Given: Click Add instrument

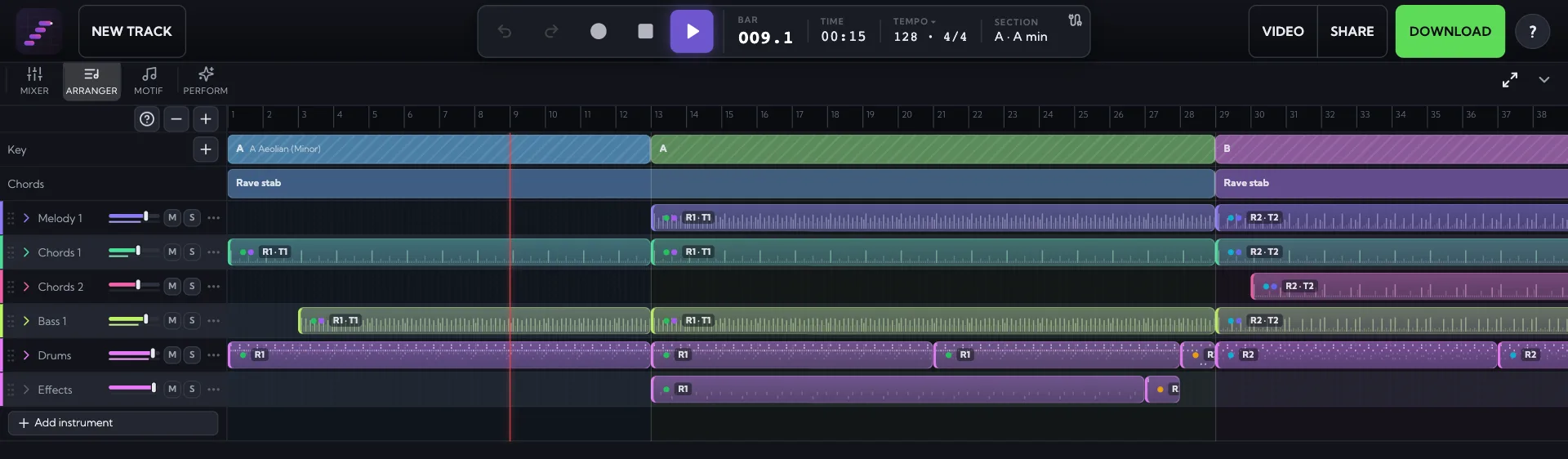Looking at the screenshot, I should [113, 423].
